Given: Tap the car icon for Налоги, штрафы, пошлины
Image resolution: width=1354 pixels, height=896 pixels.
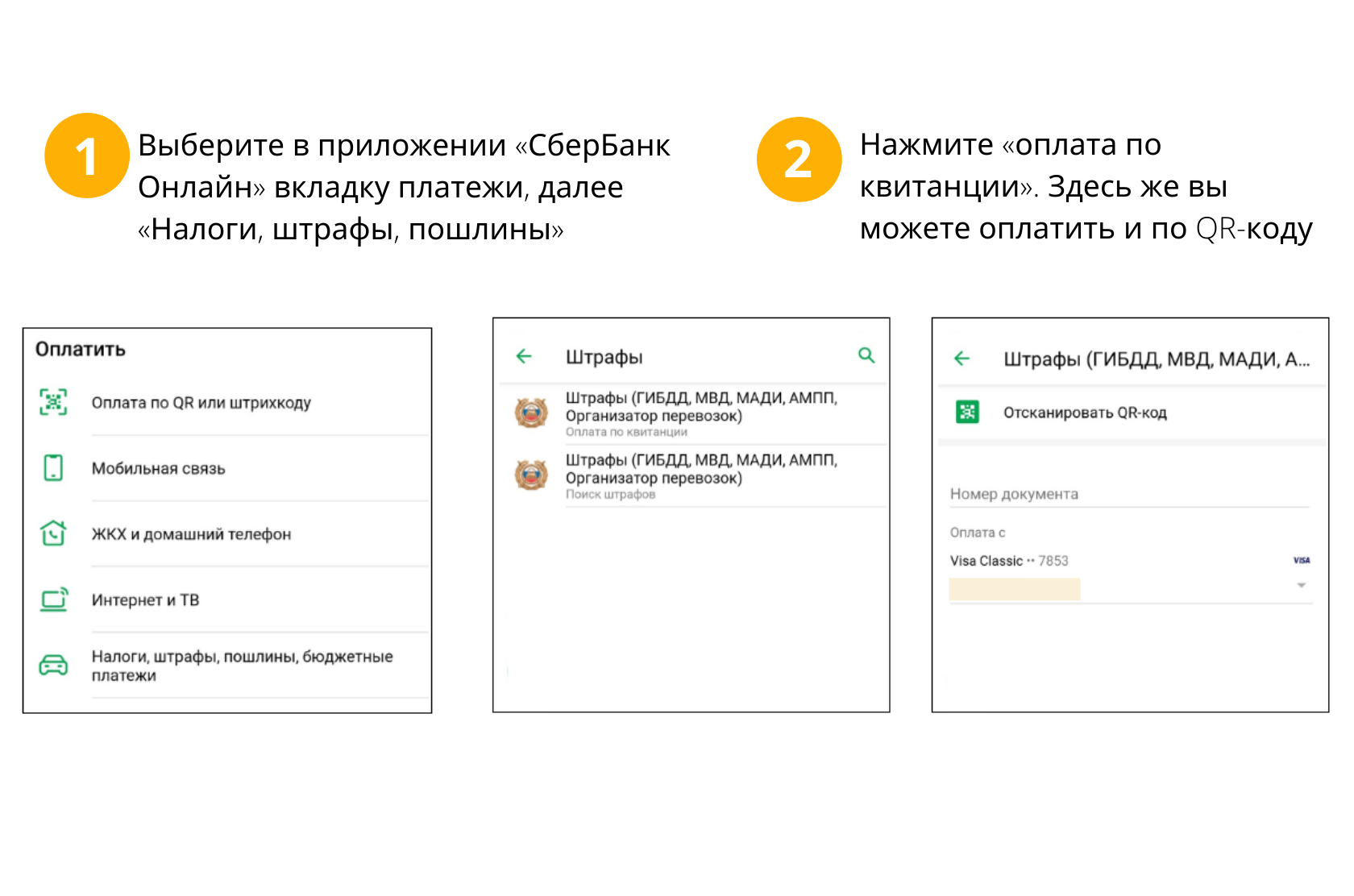Looking at the screenshot, I should pos(54,666).
